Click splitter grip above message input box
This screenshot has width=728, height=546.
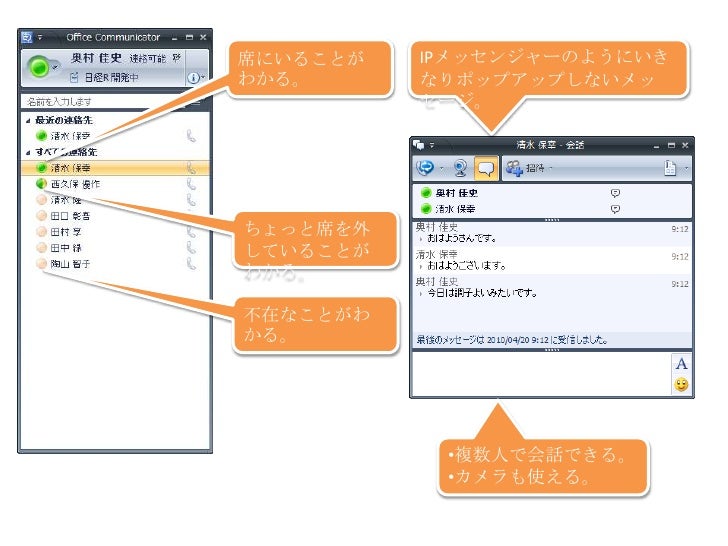(552, 350)
